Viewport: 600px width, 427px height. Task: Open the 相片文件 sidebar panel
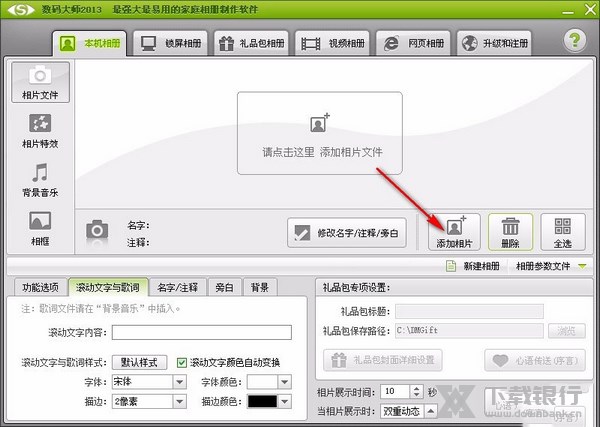coord(39,83)
